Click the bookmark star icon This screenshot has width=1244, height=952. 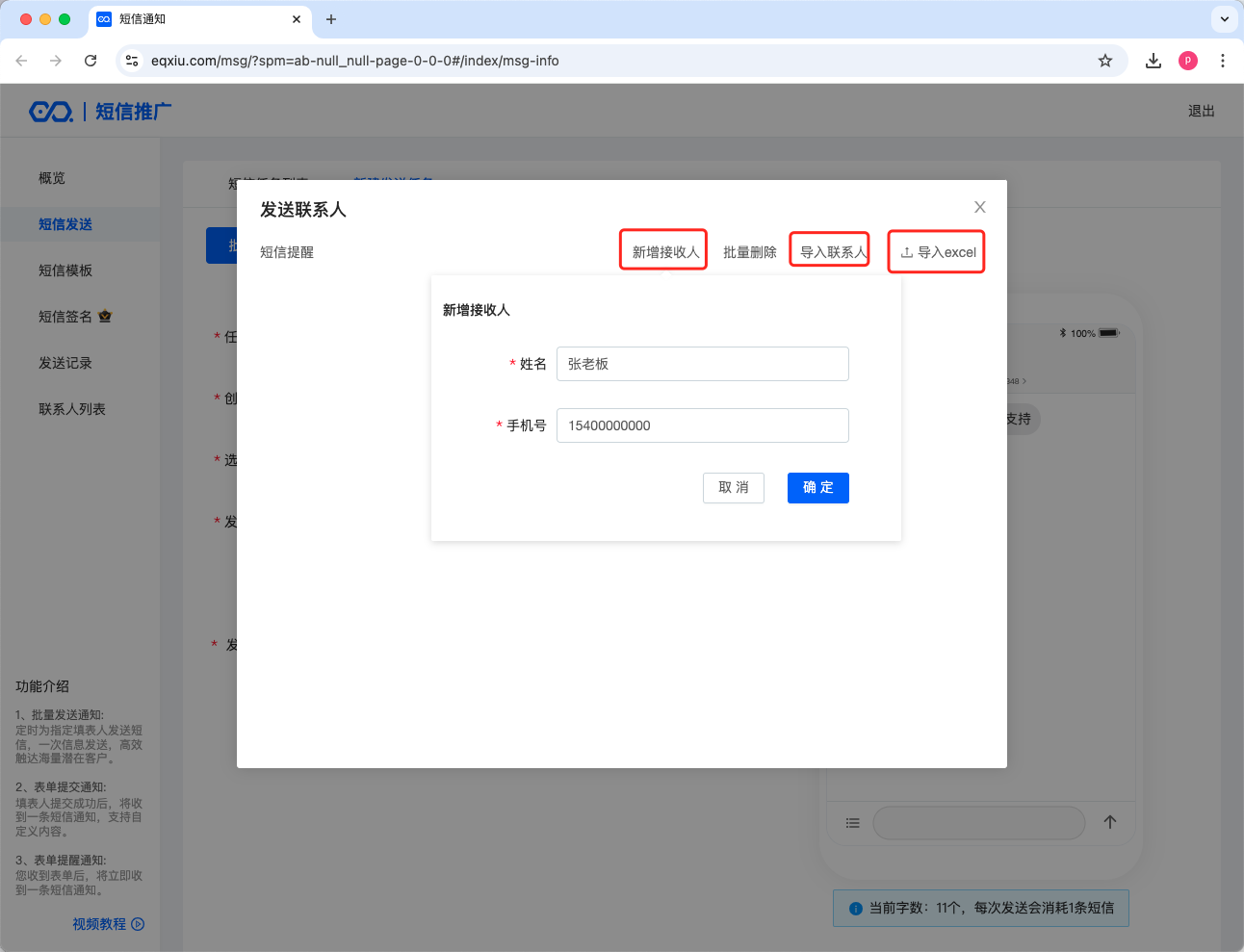1104,61
